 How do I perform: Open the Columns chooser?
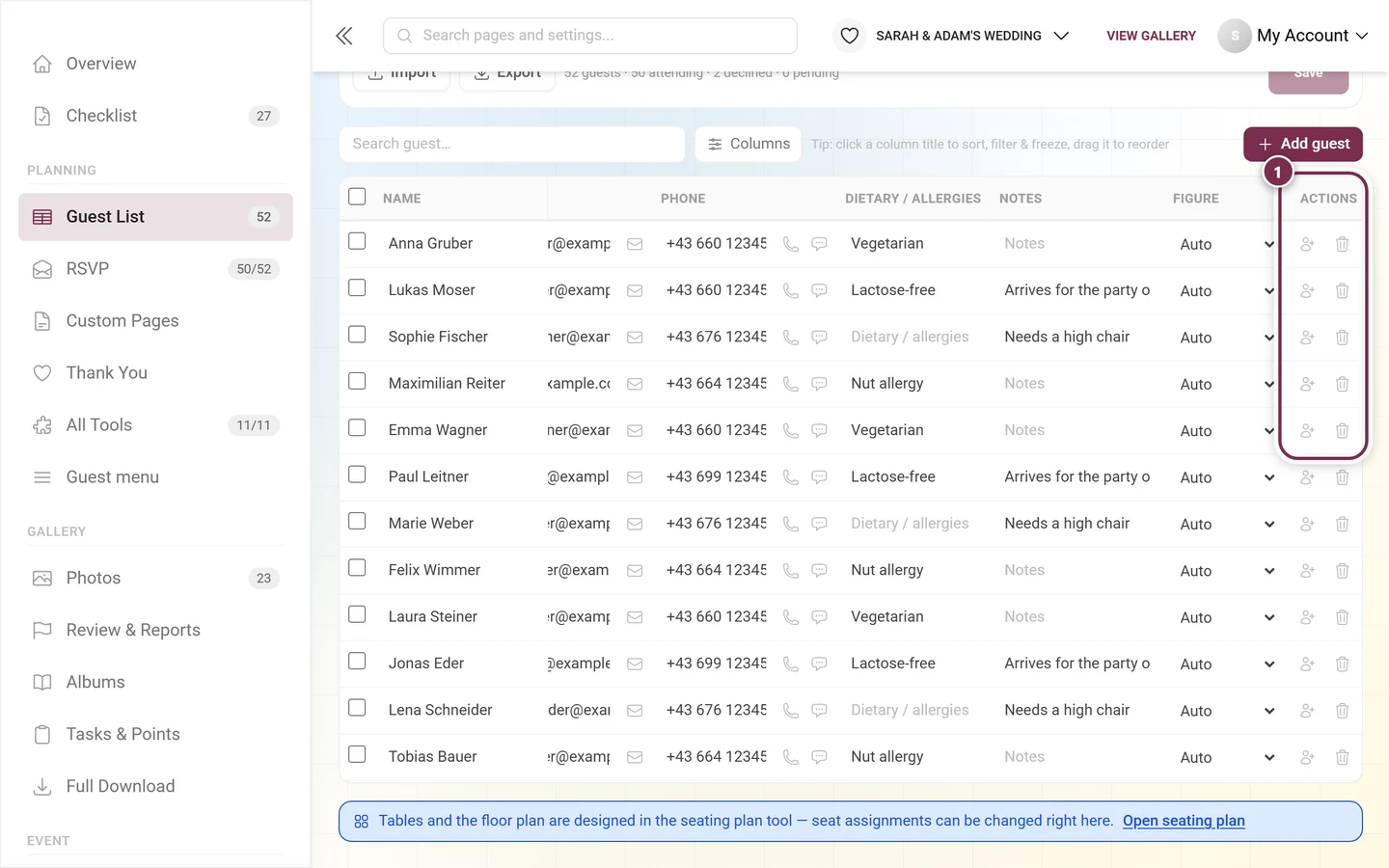click(x=749, y=144)
